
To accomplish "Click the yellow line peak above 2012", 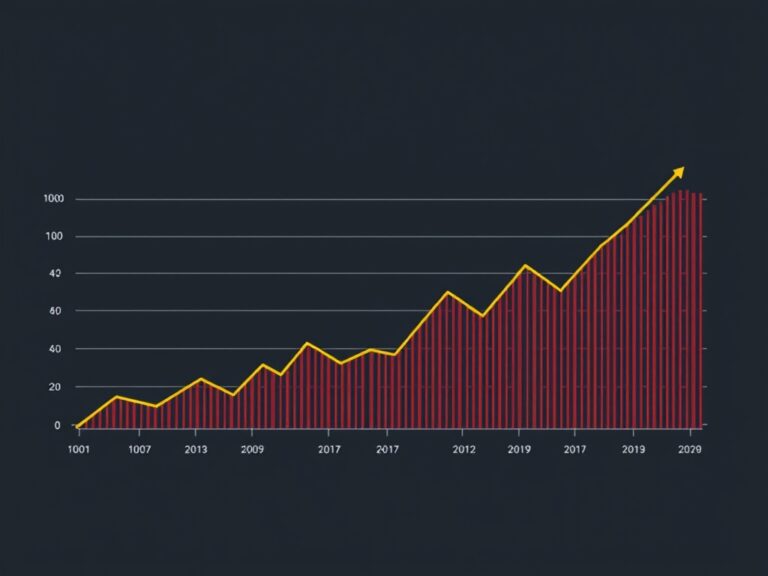I will point(448,292).
